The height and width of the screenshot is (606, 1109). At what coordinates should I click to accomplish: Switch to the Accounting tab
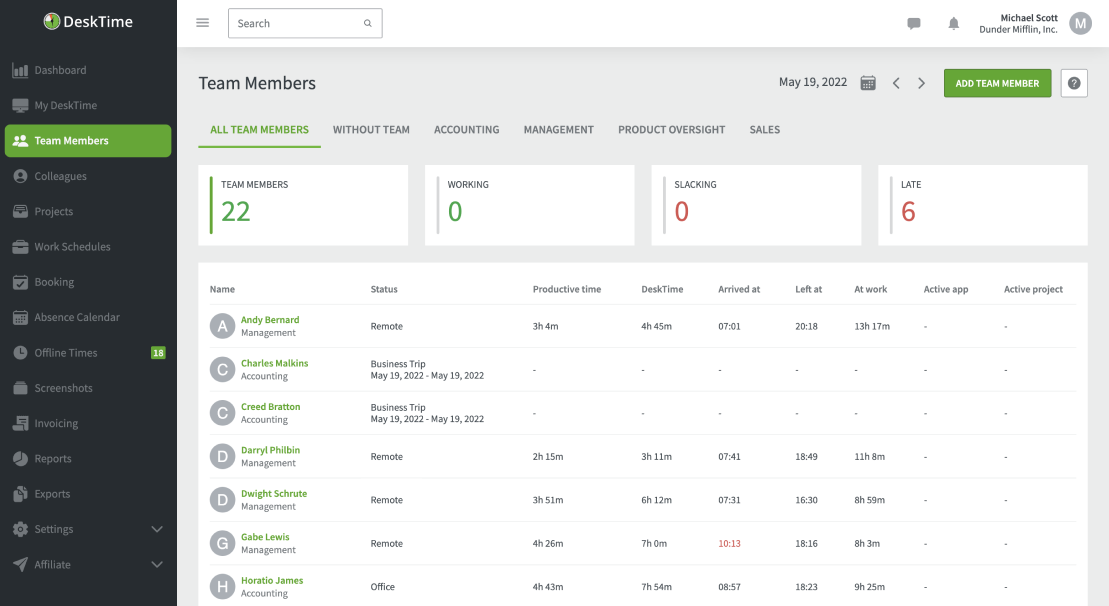(465, 129)
